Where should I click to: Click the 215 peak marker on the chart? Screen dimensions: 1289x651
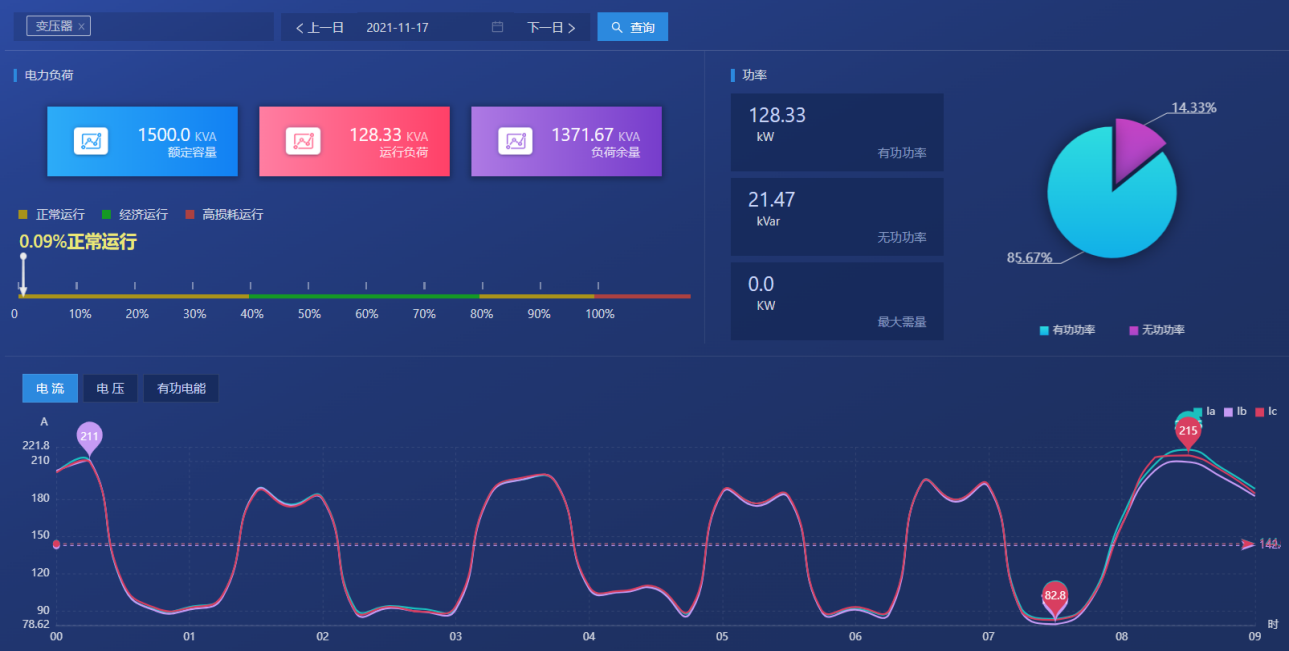[1187, 430]
